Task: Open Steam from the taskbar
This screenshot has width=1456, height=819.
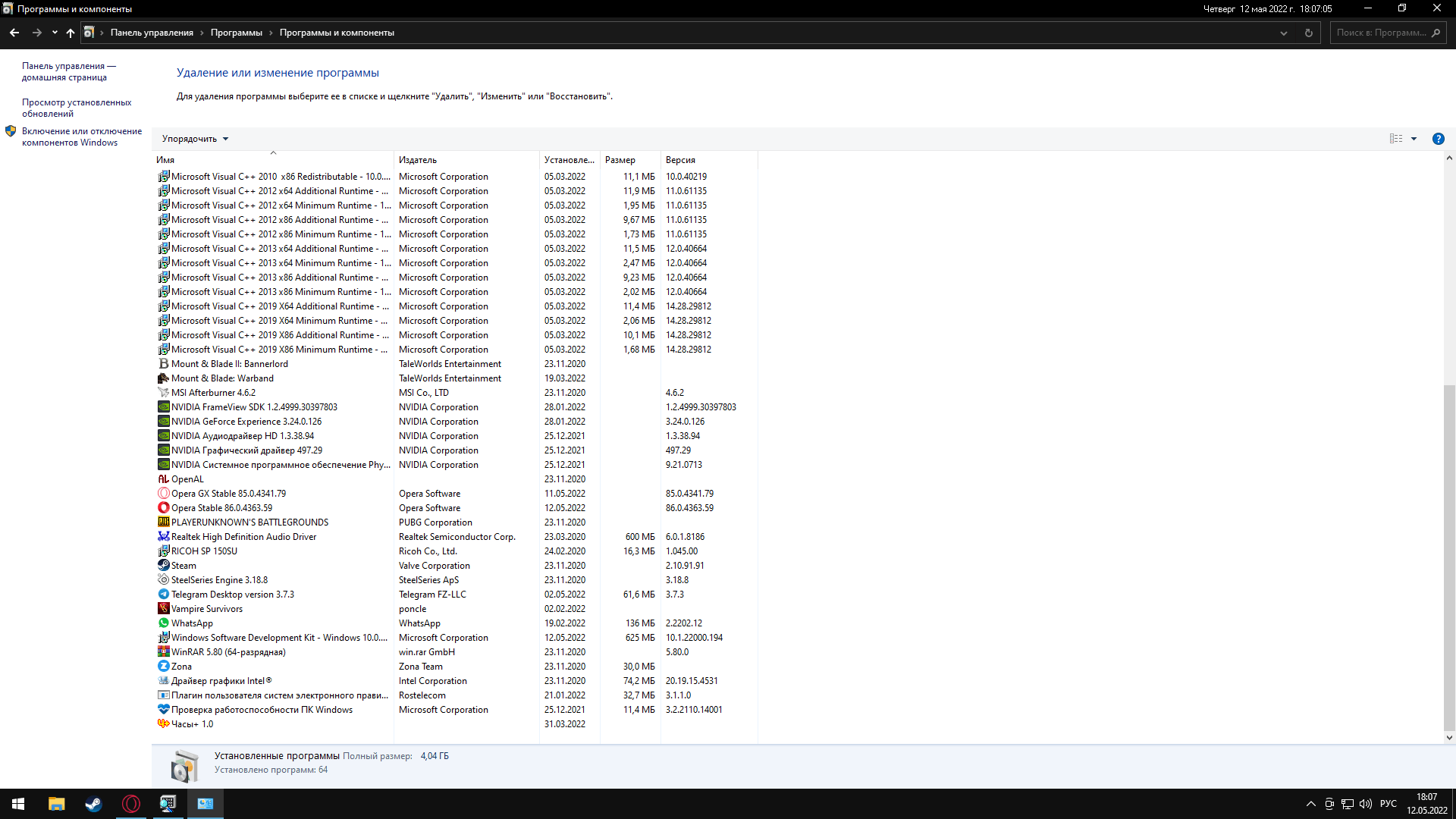Action: click(x=93, y=804)
